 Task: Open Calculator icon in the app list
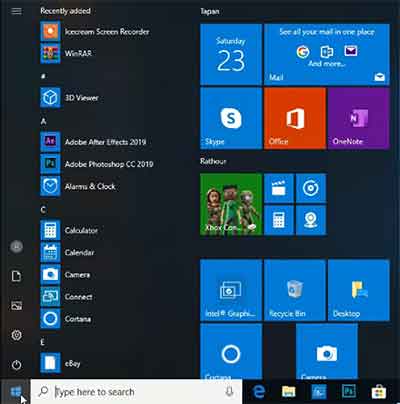(x=50, y=230)
